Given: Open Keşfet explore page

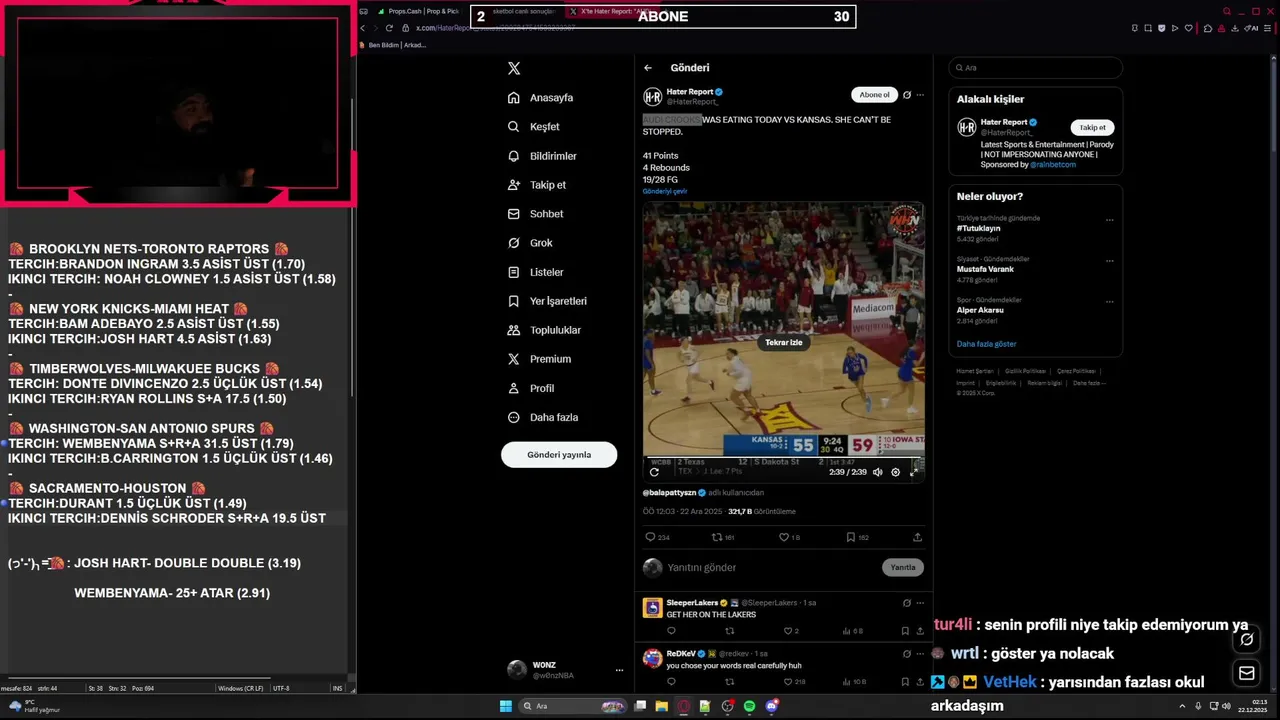Looking at the screenshot, I should point(533,127).
